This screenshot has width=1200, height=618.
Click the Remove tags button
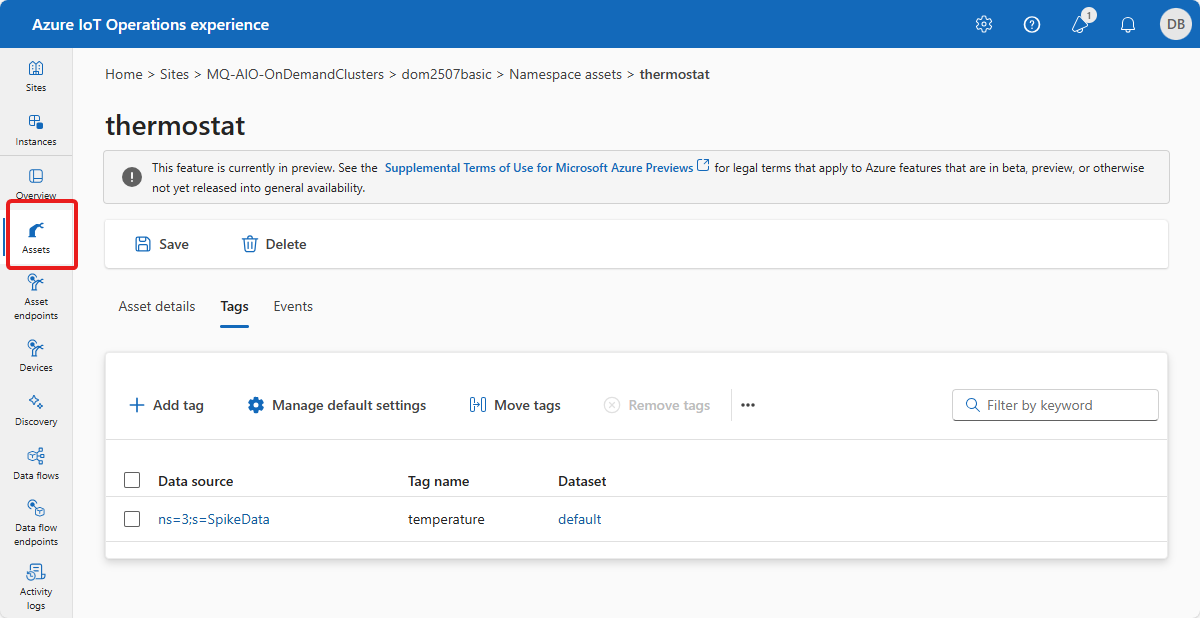(657, 405)
